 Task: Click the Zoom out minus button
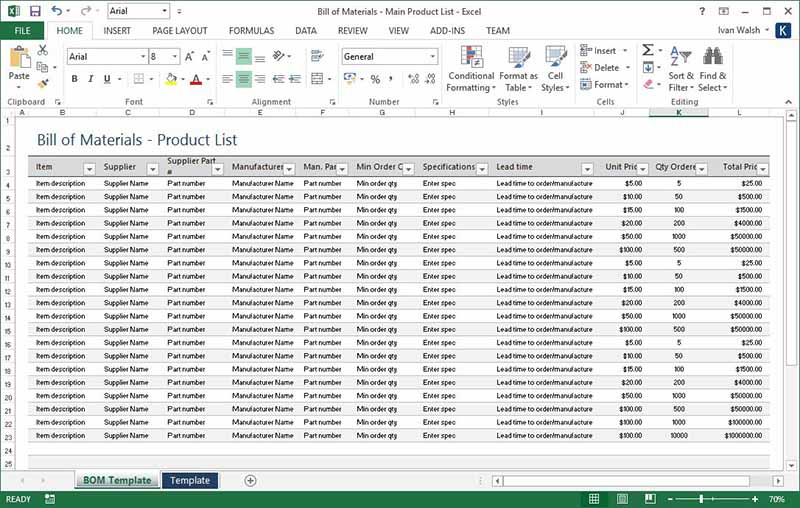[x=670, y=499]
